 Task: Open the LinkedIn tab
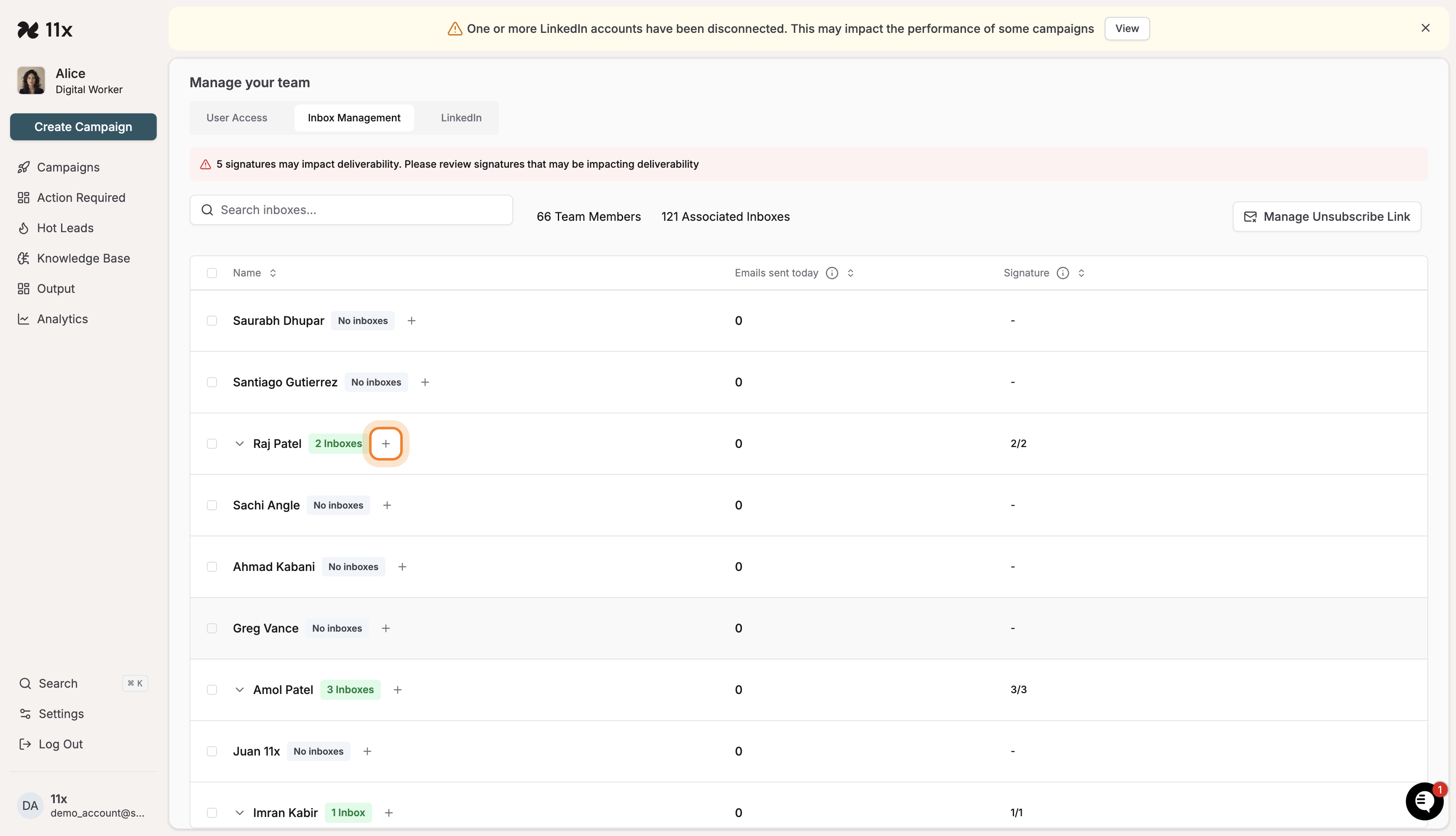click(x=461, y=117)
